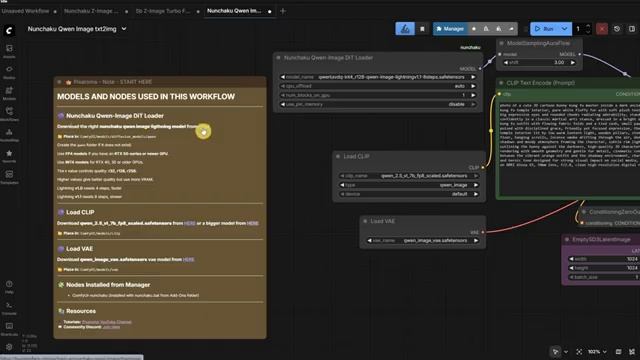Viewport: 640px width, 360px height.
Task: Click the num_blocks_on_gpu value field
Action: point(378,96)
